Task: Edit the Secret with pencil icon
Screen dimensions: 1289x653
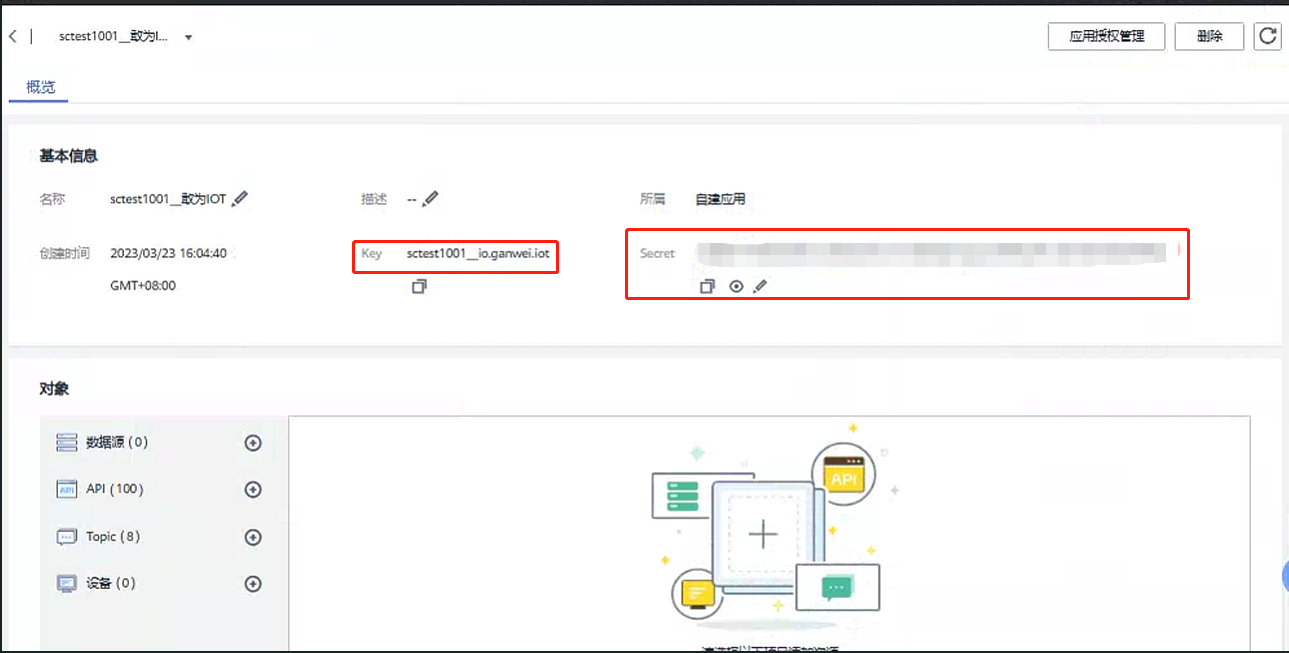Action: (x=760, y=286)
